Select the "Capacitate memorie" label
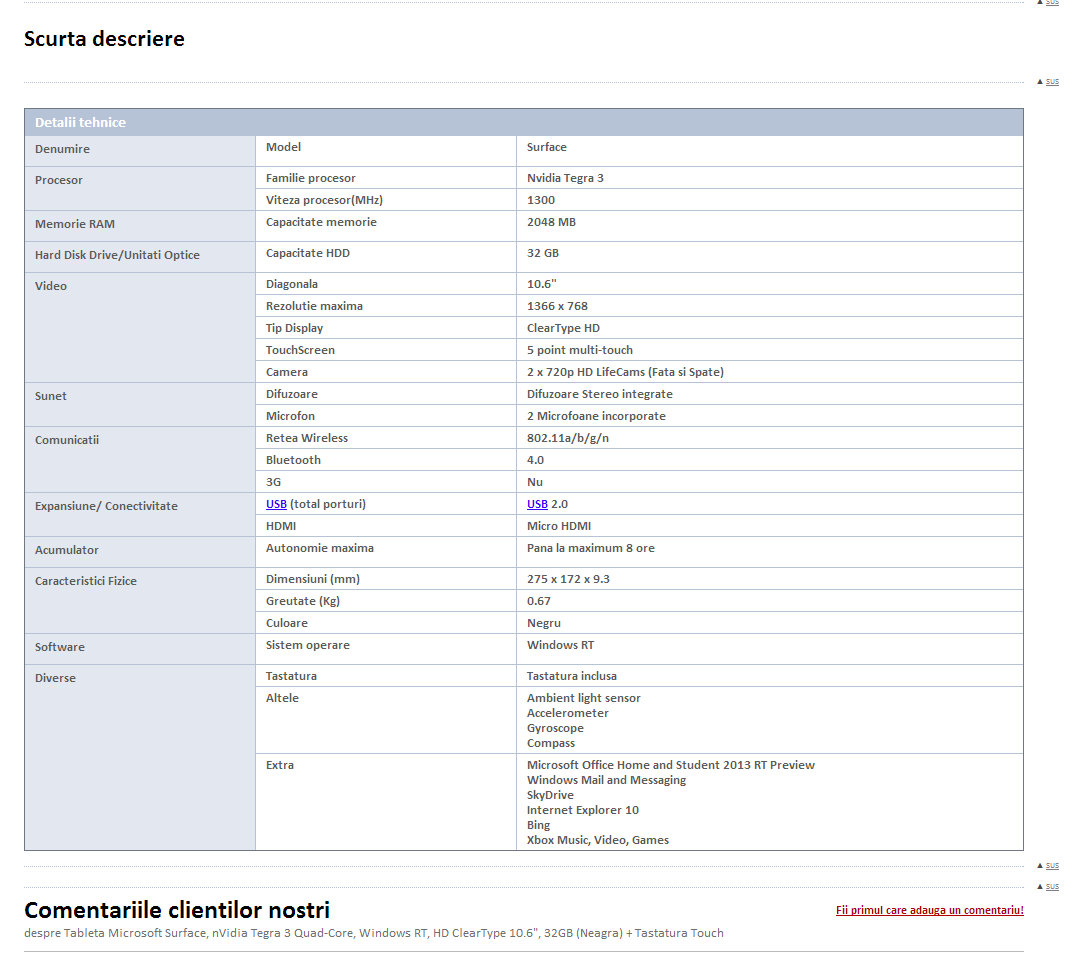 tap(321, 222)
